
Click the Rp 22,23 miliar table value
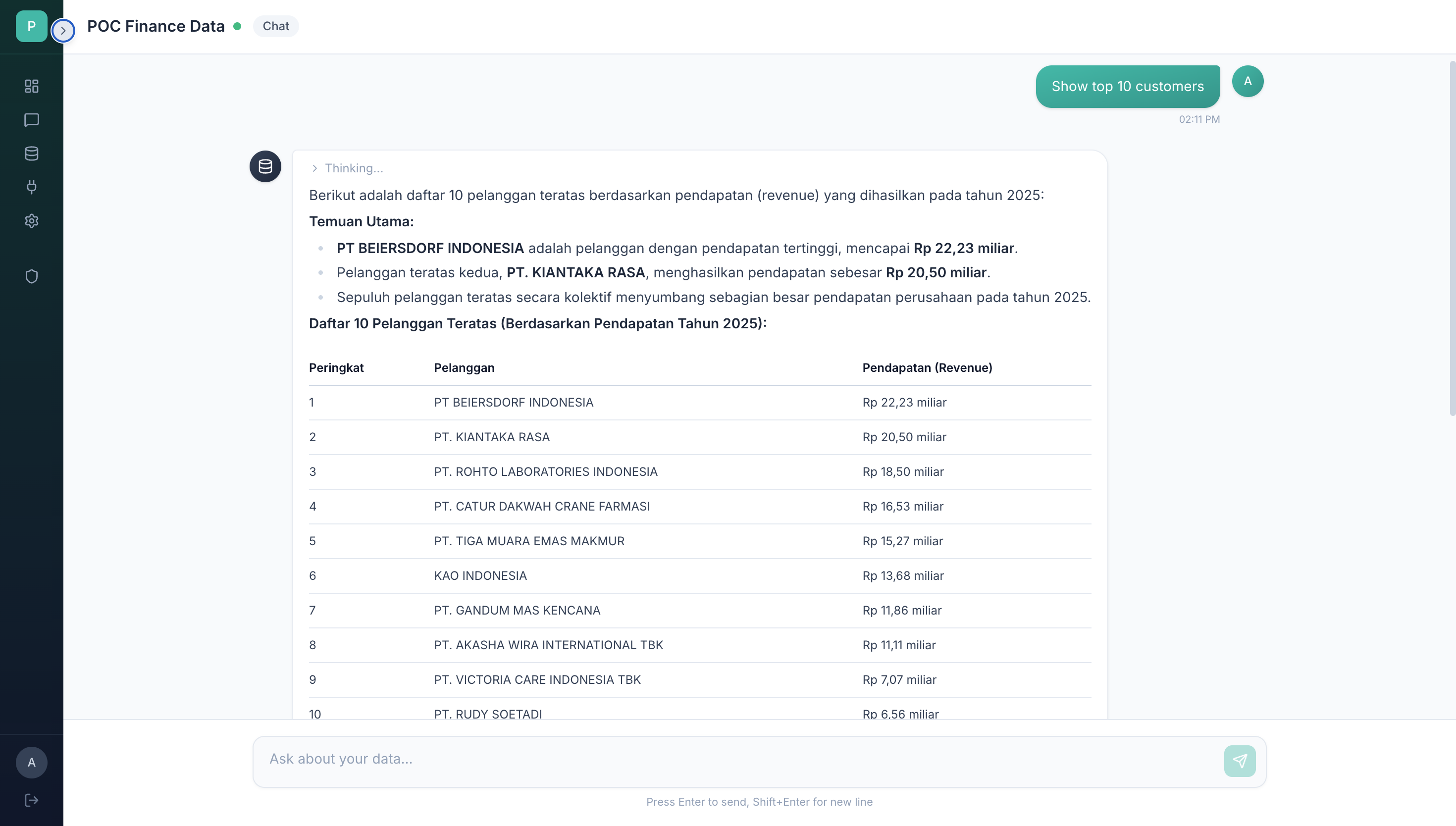(904, 402)
